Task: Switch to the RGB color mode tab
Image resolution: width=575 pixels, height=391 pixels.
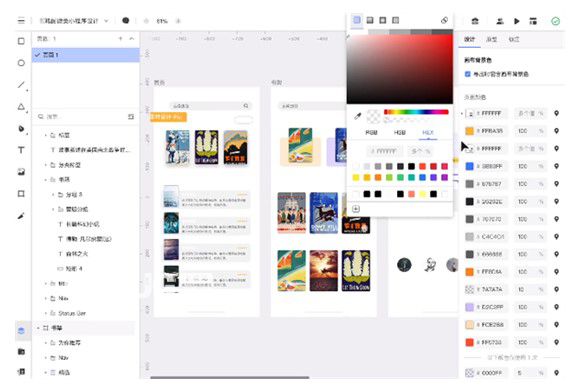Action: pyautogui.click(x=371, y=132)
